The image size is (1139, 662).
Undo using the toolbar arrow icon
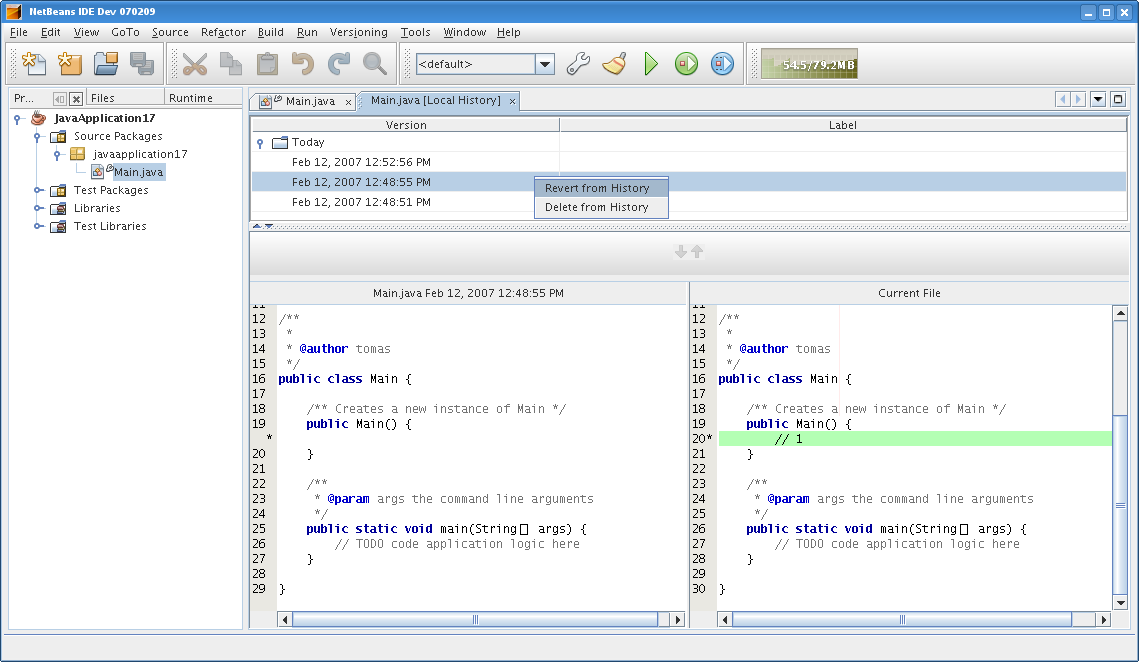[303, 64]
